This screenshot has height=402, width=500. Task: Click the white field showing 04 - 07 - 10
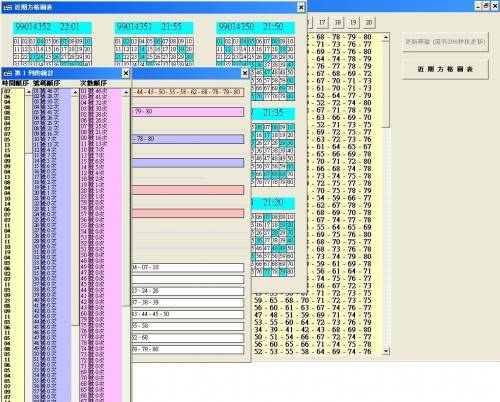(x=188, y=267)
